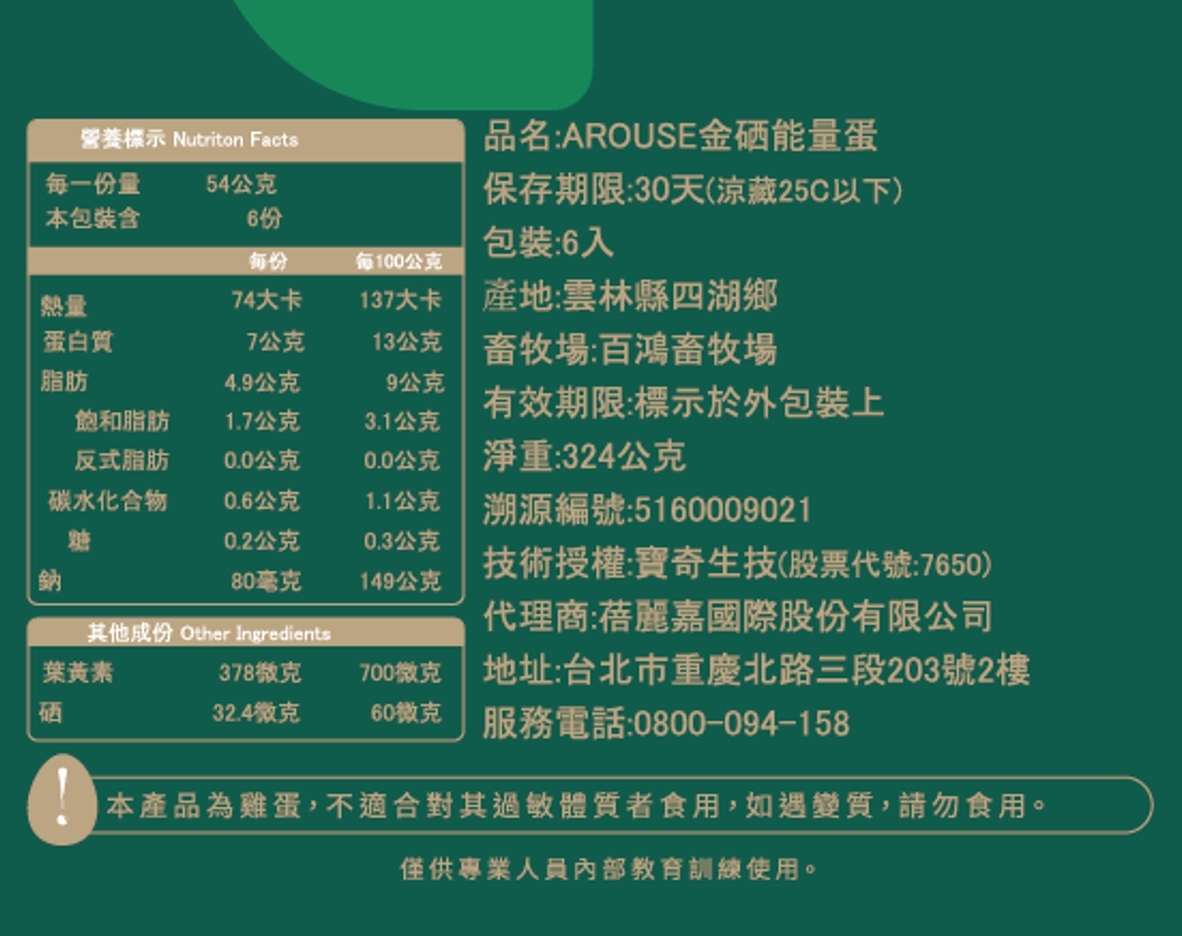Click the '1.1公克' carbohydrate value
The height and width of the screenshot is (936, 1182).
402,500
